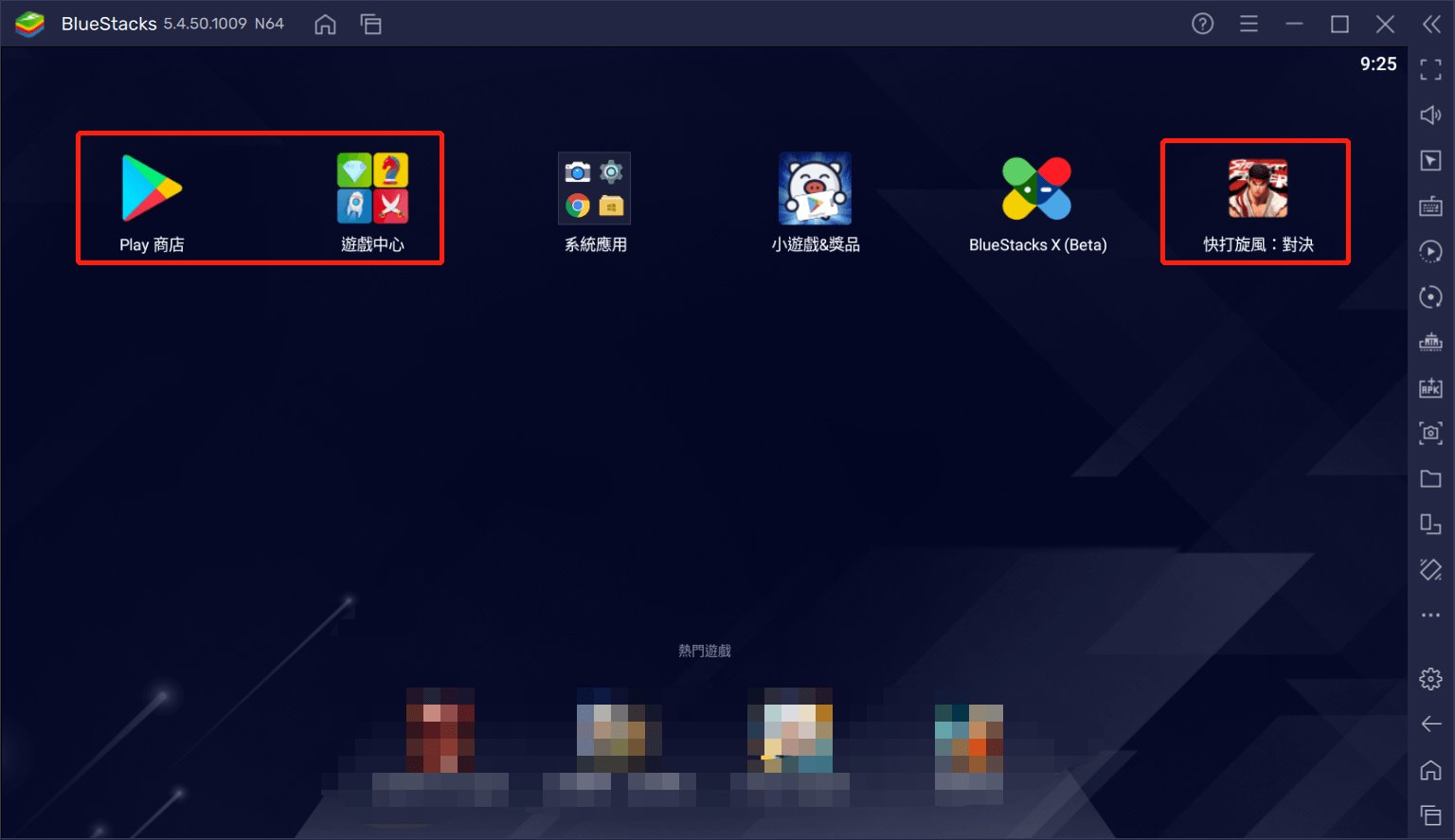The width and height of the screenshot is (1455, 840).
Task: Open the Play 商店 app
Action: [x=152, y=188]
